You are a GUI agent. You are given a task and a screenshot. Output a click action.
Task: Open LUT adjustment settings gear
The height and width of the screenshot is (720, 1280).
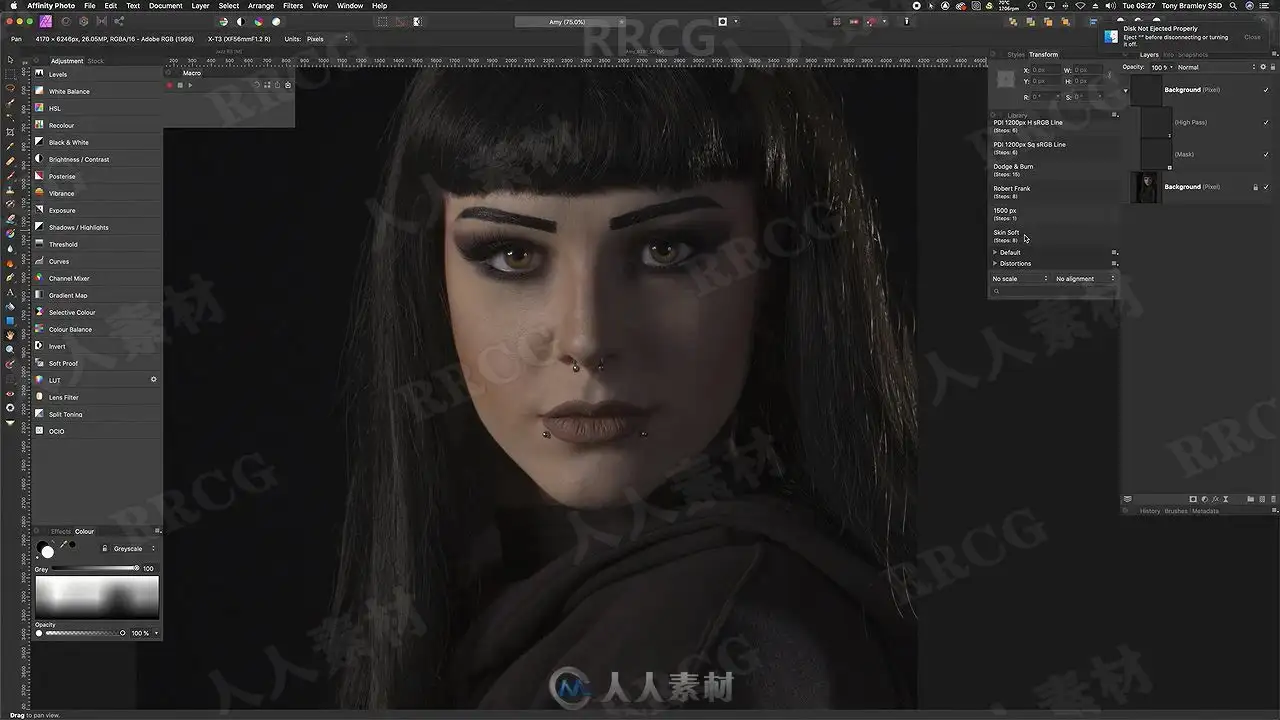coord(153,380)
